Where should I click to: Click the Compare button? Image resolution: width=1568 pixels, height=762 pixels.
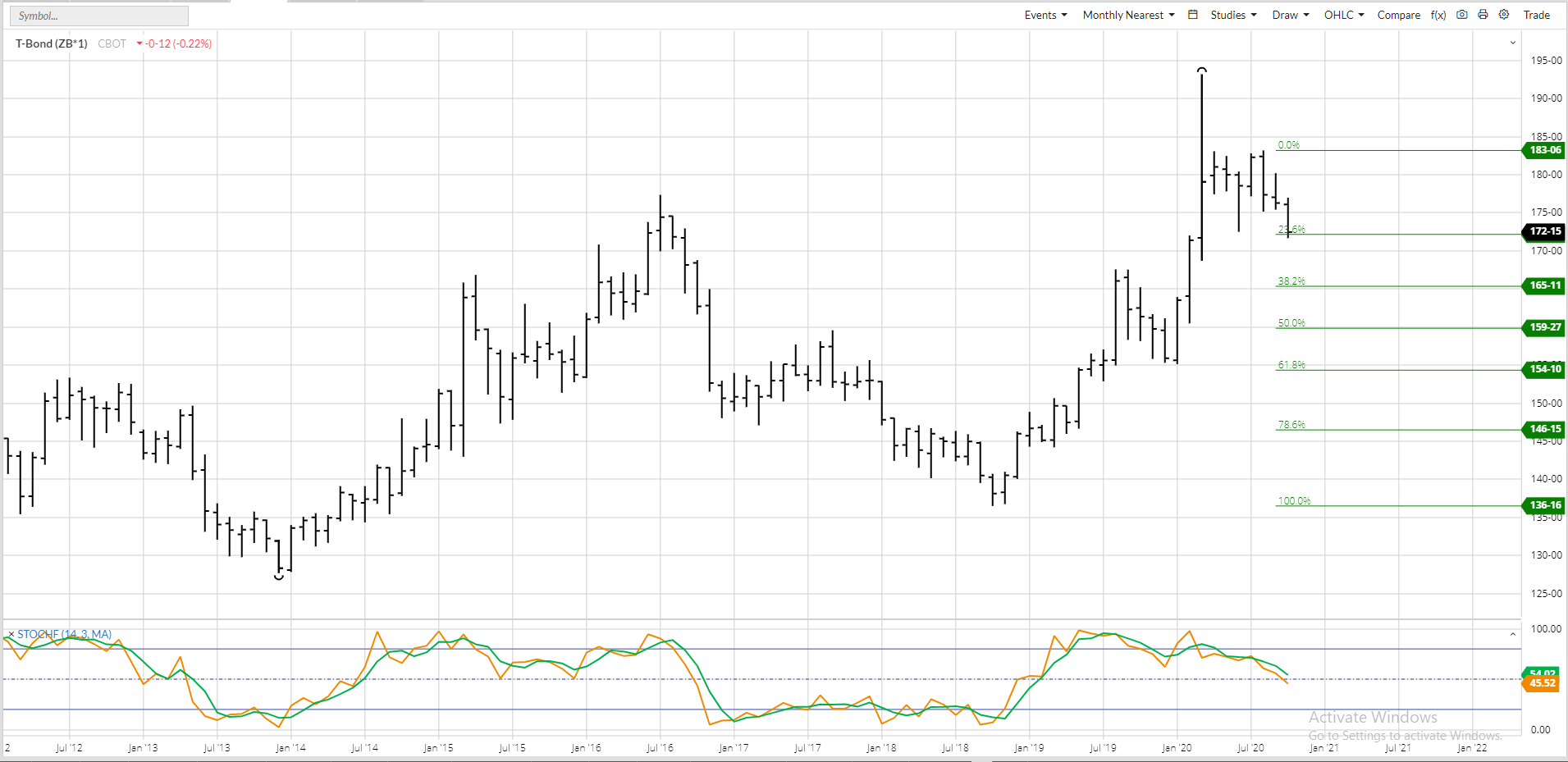[1398, 15]
